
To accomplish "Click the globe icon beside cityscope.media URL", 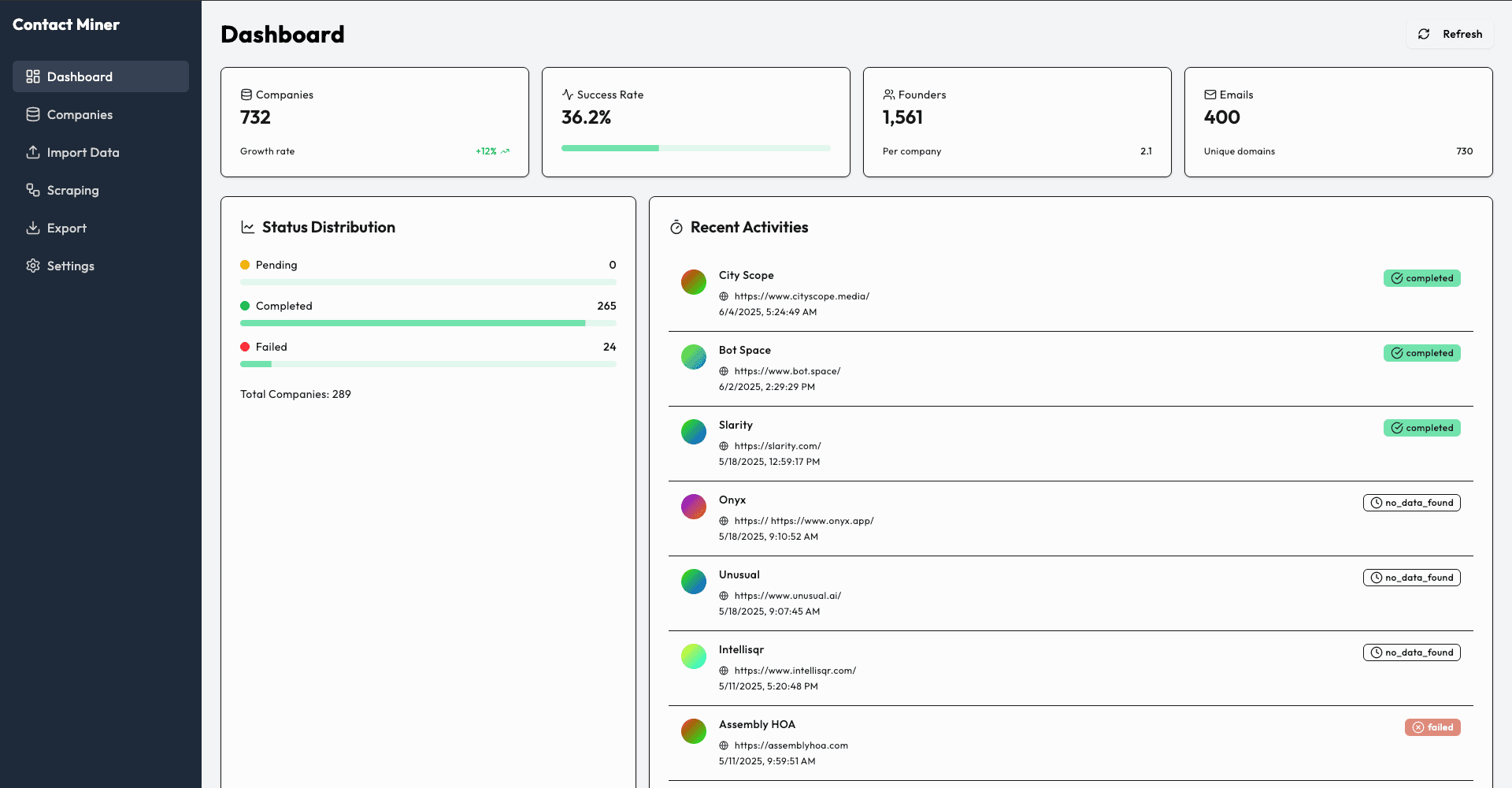I will [x=724, y=296].
